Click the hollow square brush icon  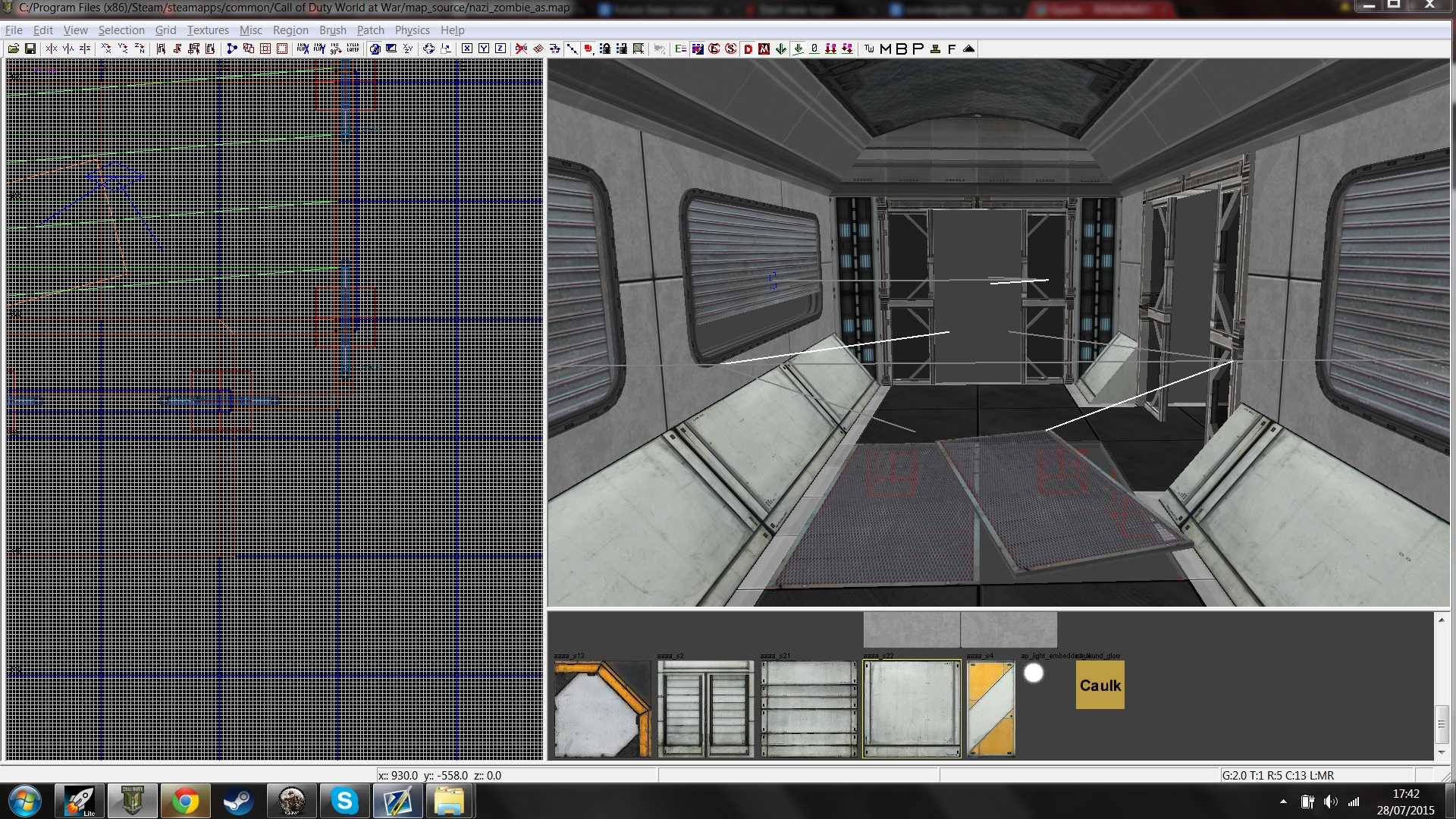point(265,49)
